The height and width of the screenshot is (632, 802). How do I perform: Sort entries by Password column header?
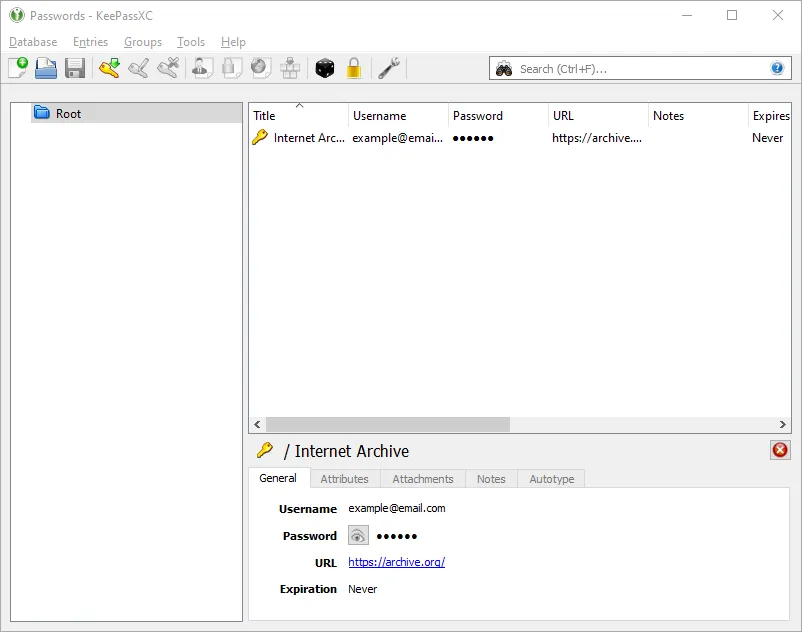498,116
